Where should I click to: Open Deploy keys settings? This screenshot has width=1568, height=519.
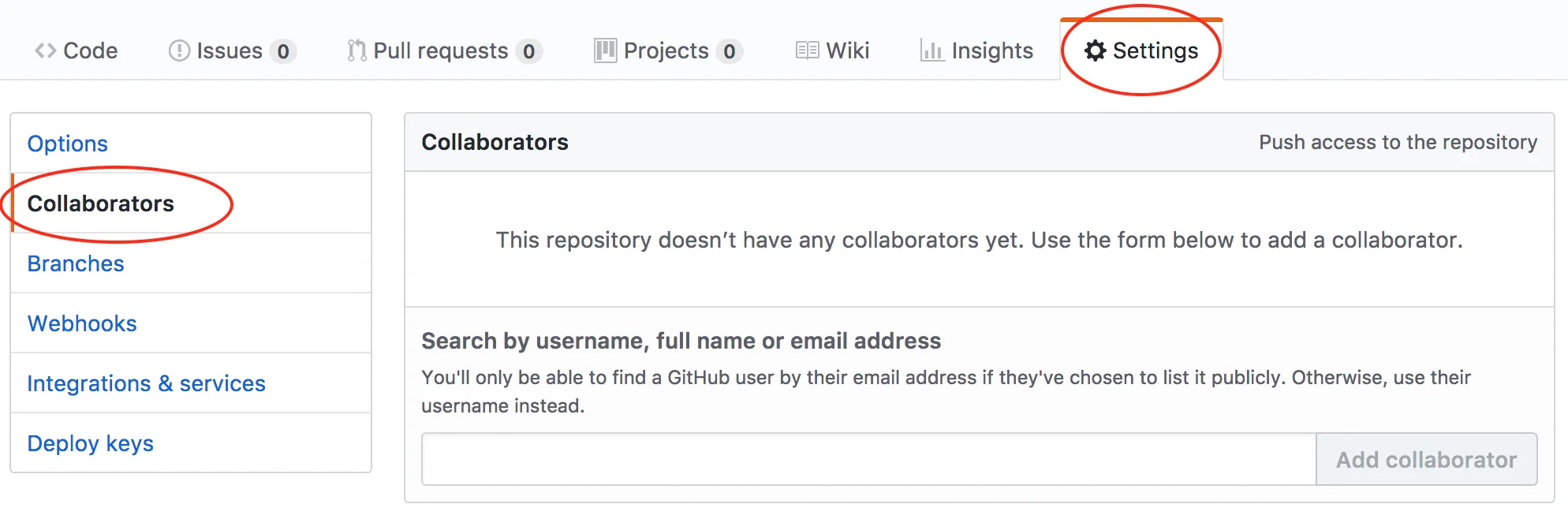(x=91, y=443)
